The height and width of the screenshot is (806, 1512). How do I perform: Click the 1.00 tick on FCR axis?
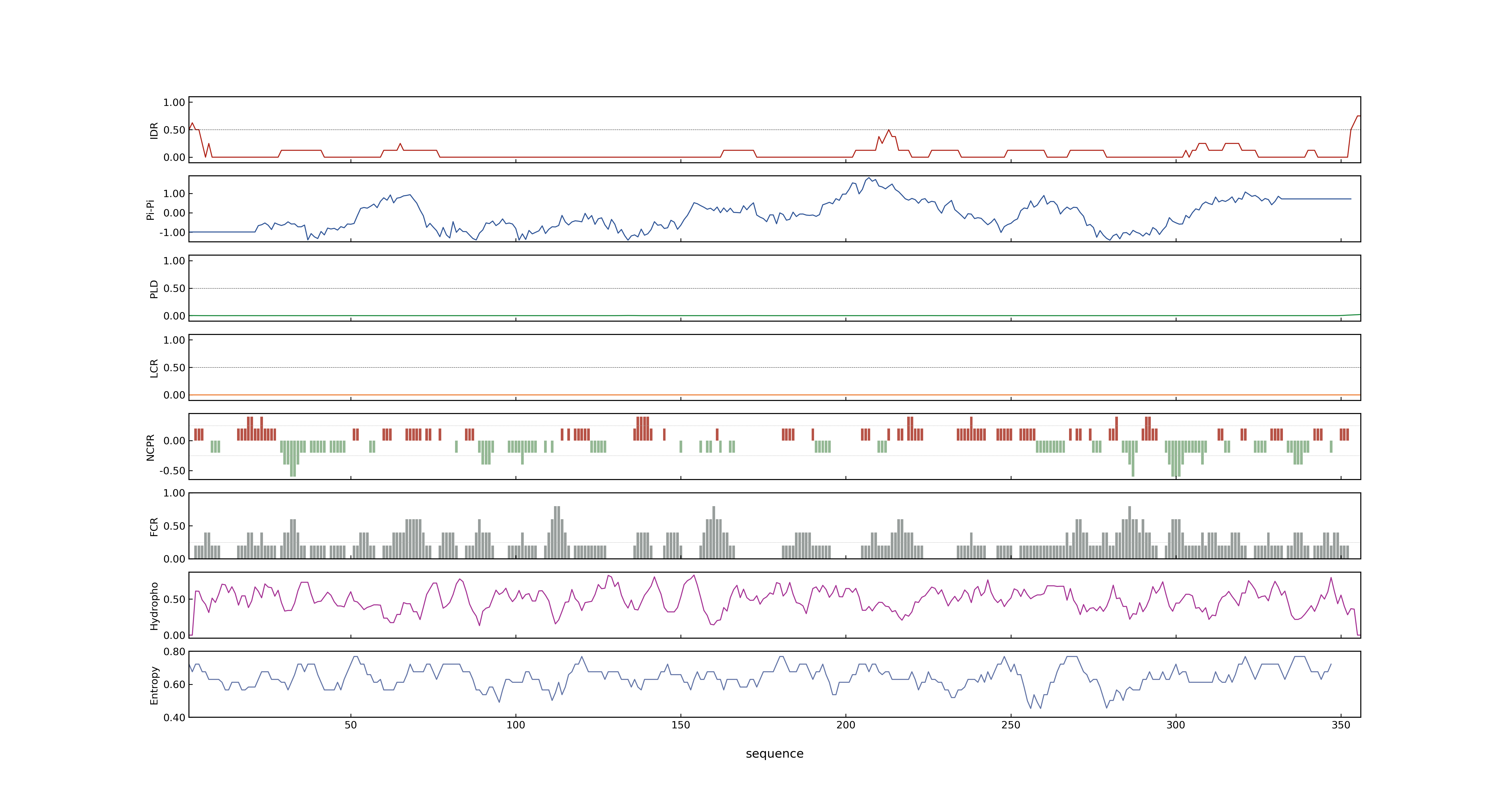point(174,493)
